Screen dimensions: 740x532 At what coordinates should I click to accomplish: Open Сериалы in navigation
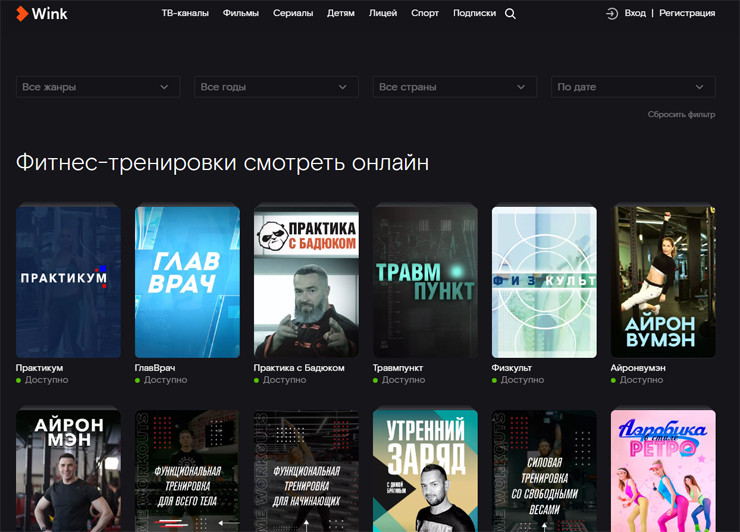[x=293, y=14]
